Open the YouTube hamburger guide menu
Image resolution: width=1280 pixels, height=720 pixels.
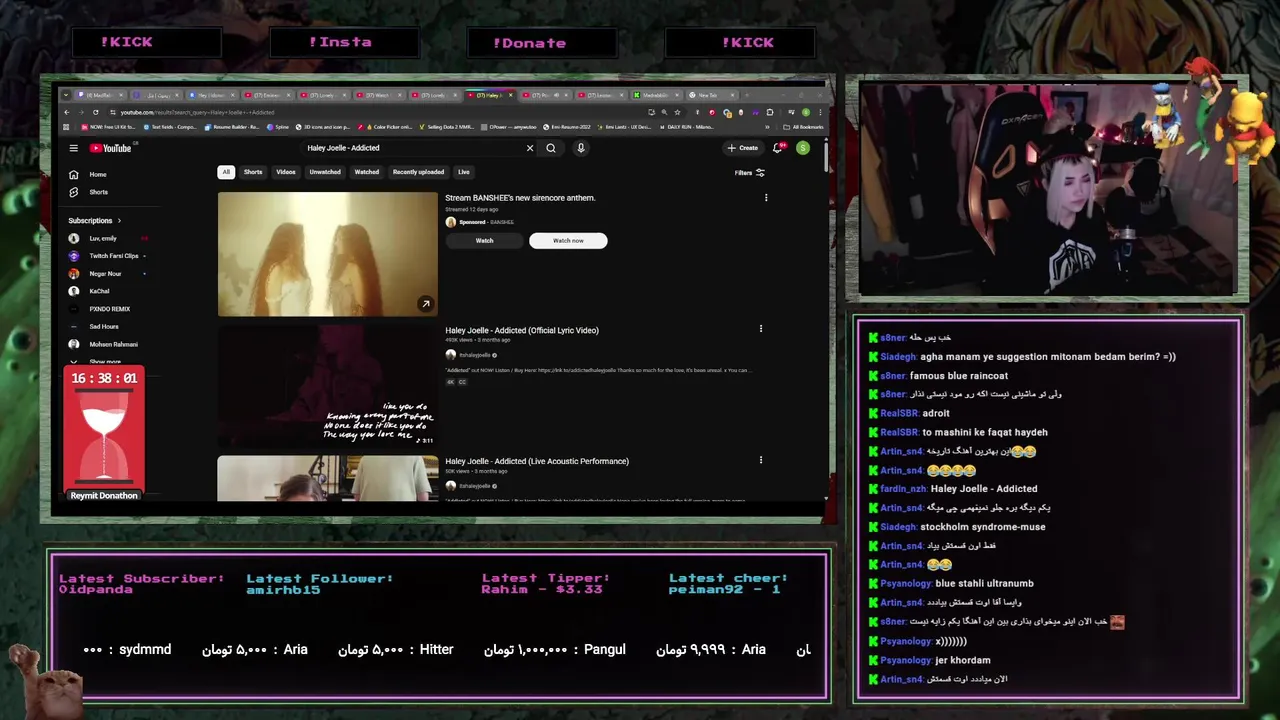[73, 148]
